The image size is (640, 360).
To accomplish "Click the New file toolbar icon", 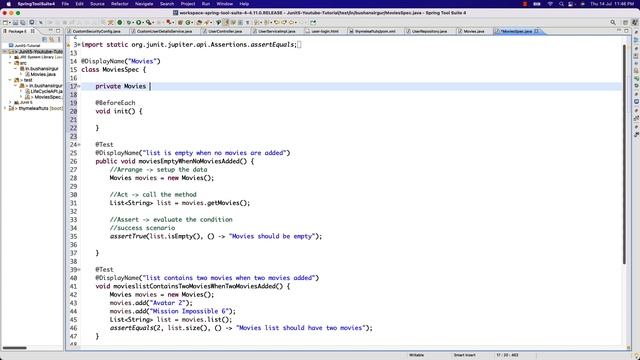I will 5,22.
